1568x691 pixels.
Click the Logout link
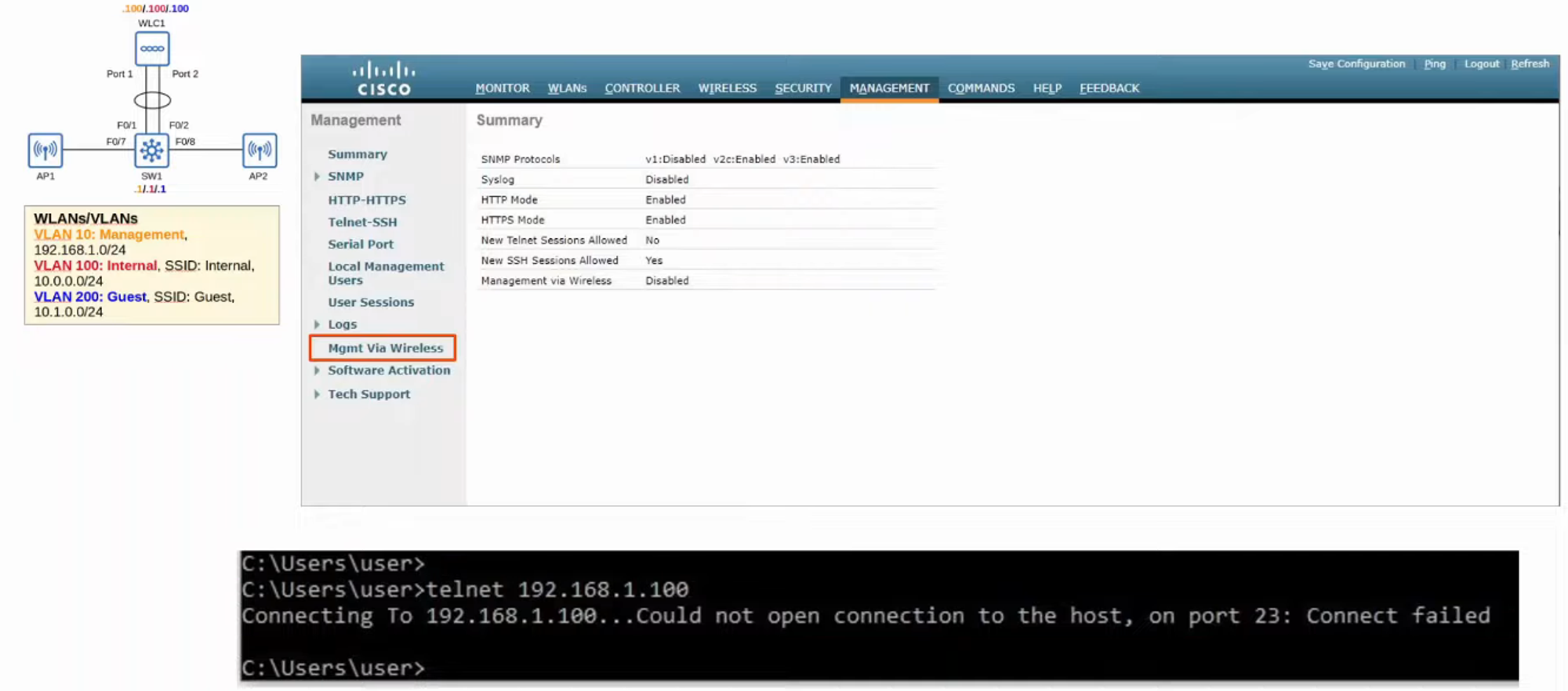1481,64
